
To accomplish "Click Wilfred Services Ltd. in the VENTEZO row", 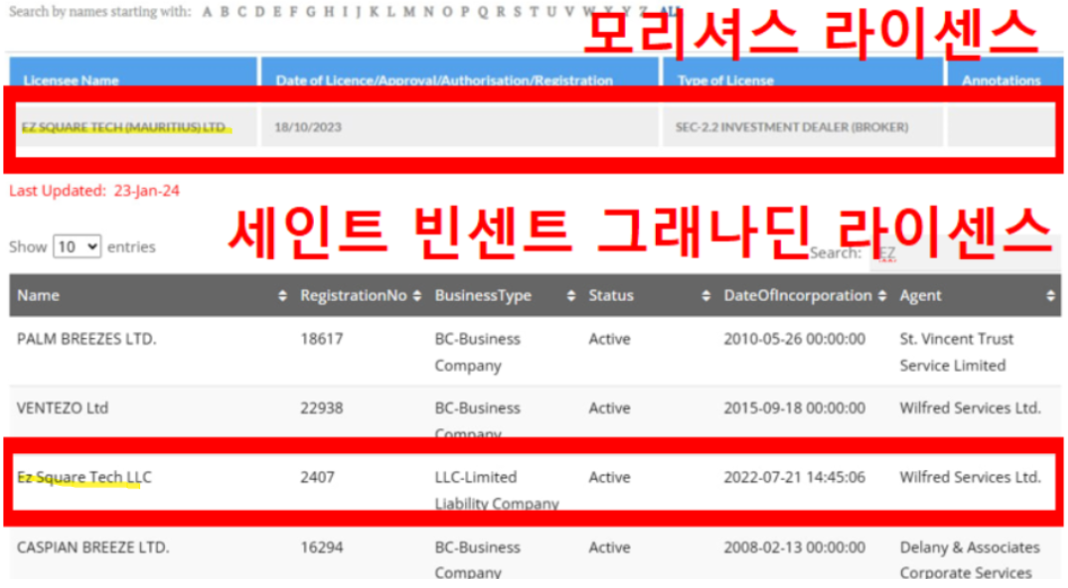I will click(x=970, y=408).
